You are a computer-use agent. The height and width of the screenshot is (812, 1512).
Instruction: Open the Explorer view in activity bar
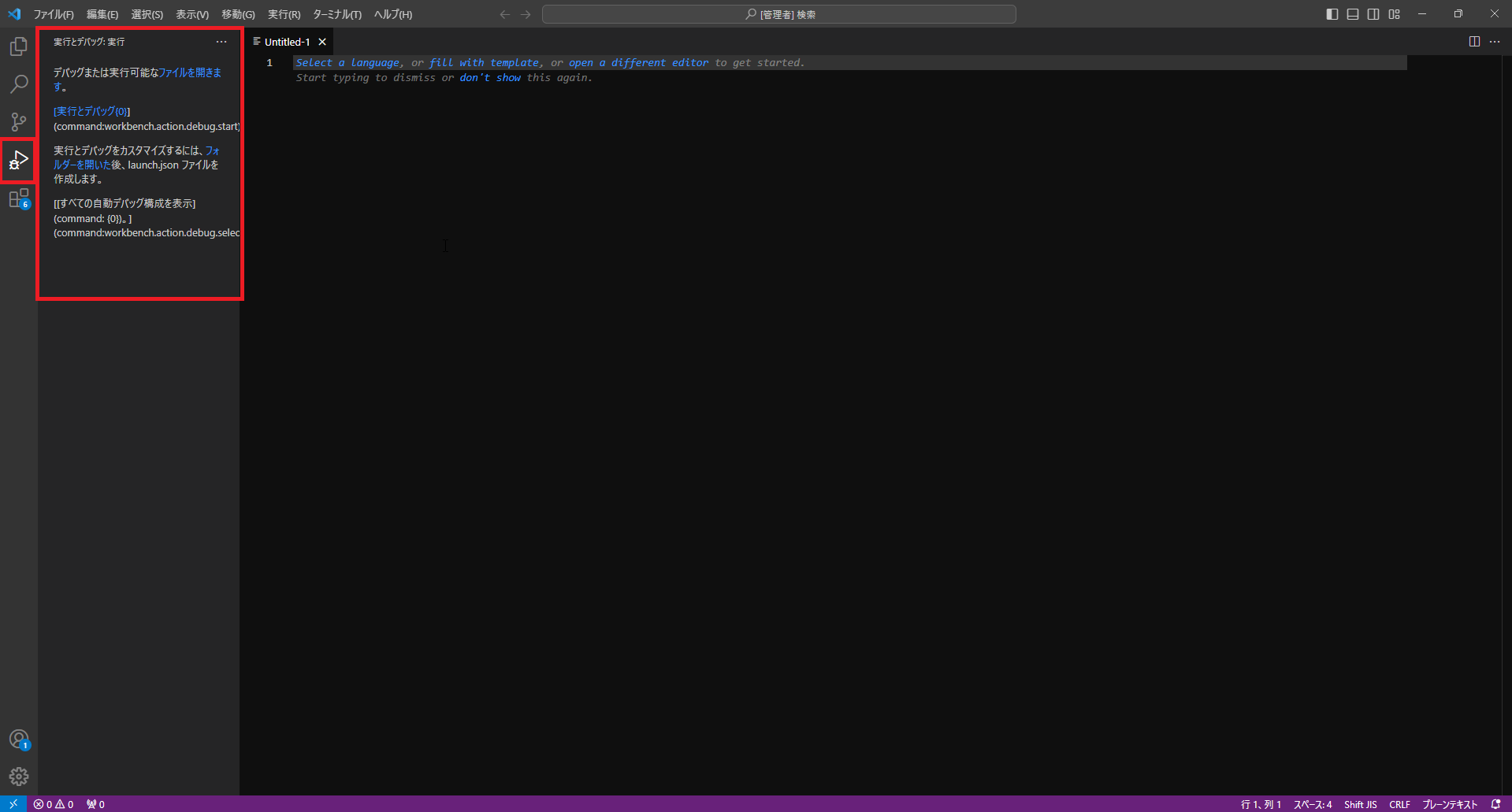pos(19,46)
